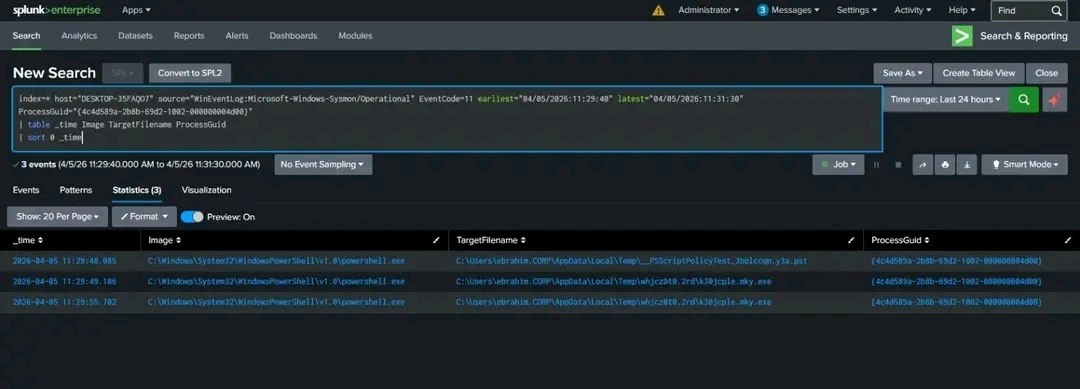1080x389 pixels.
Task: Export results with the download icon
Action: pyautogui.click(x=967, y=165)
